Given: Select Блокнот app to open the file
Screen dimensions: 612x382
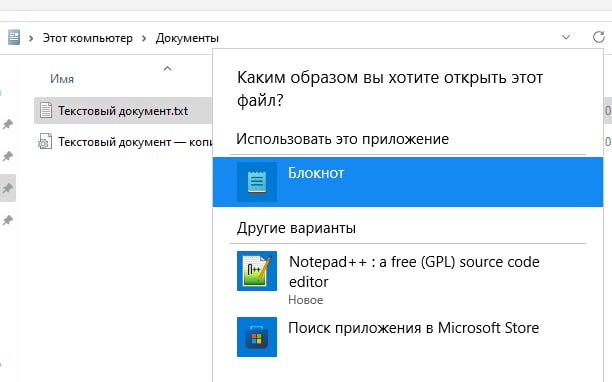Looking at the screenshot, I should pyautogui.click(x=407, y=182).
